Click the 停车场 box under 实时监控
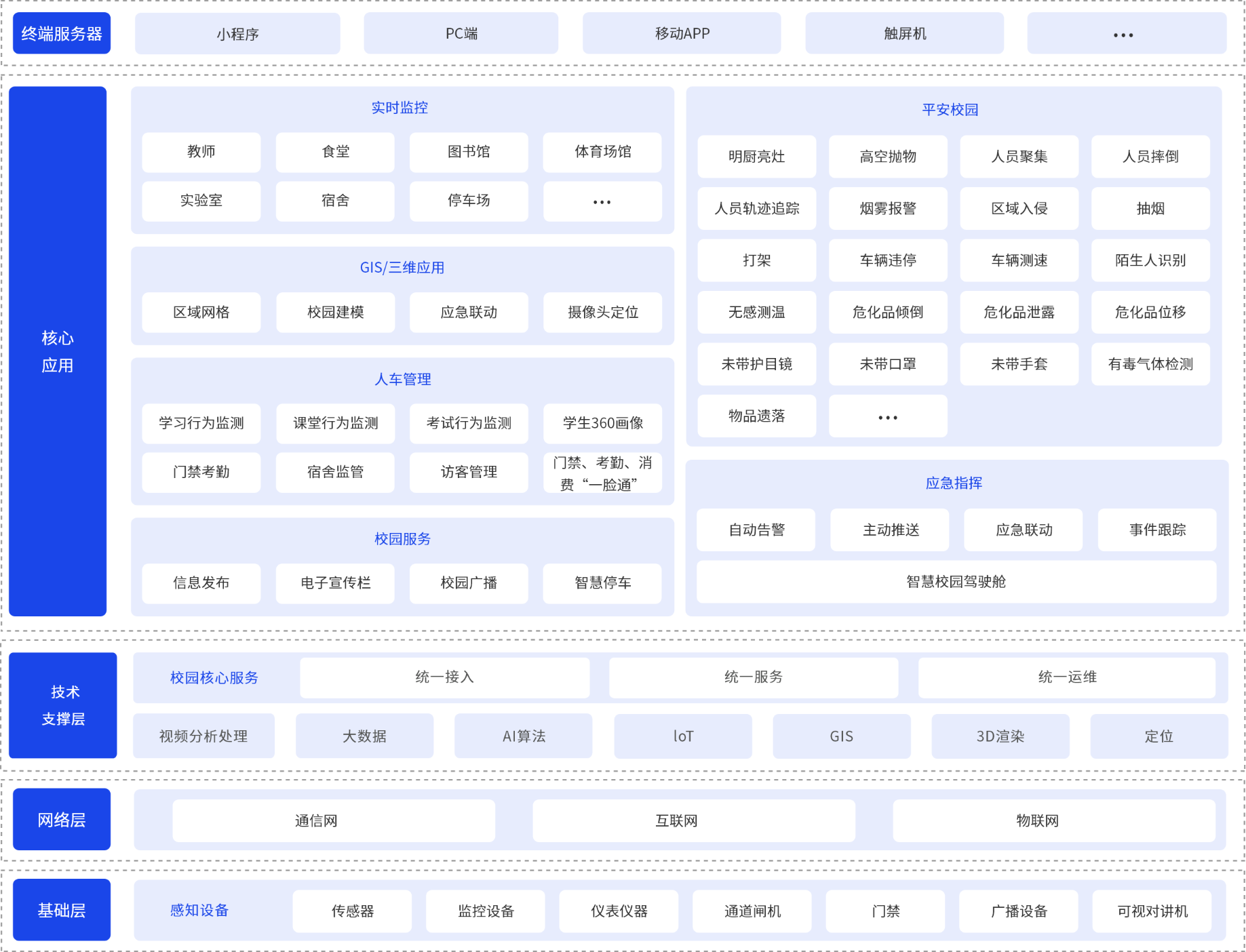Viewport: 1246px width, 952px height. click(x=469, y=201)
